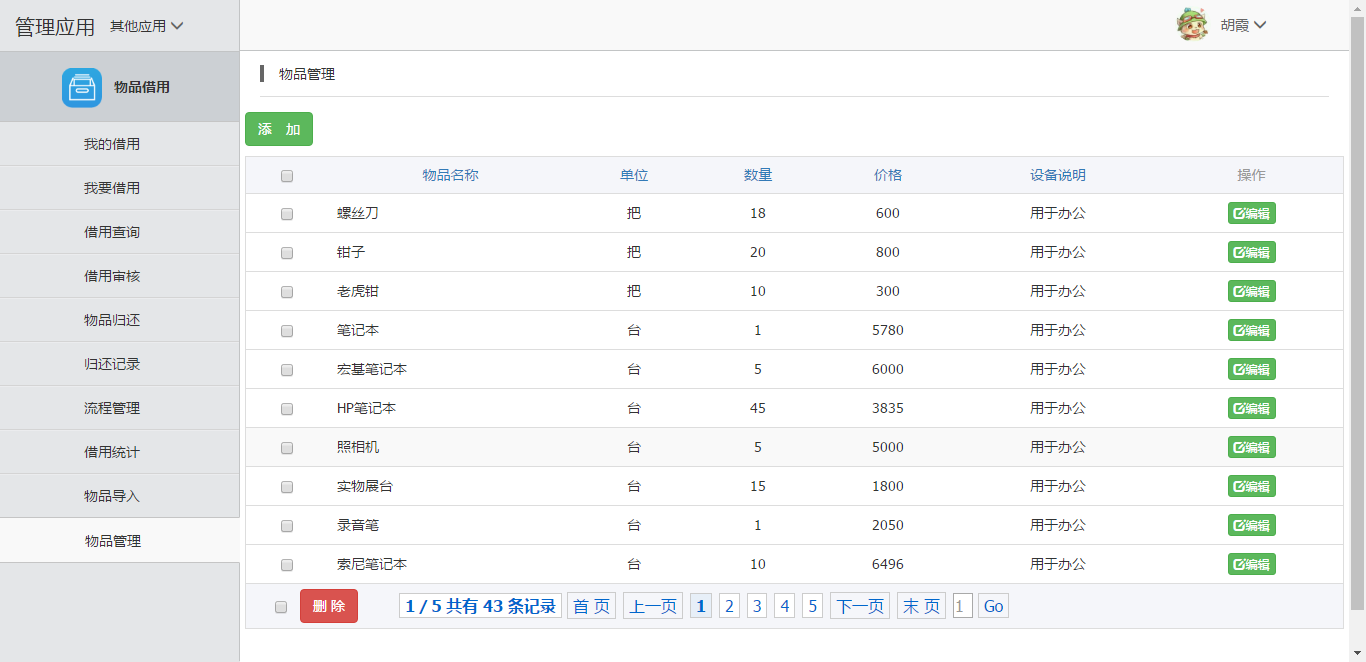The width and height of the screenshot is (1366, 662).
Task: Sort by the 物品名称 column header
Action: (450, 175)
